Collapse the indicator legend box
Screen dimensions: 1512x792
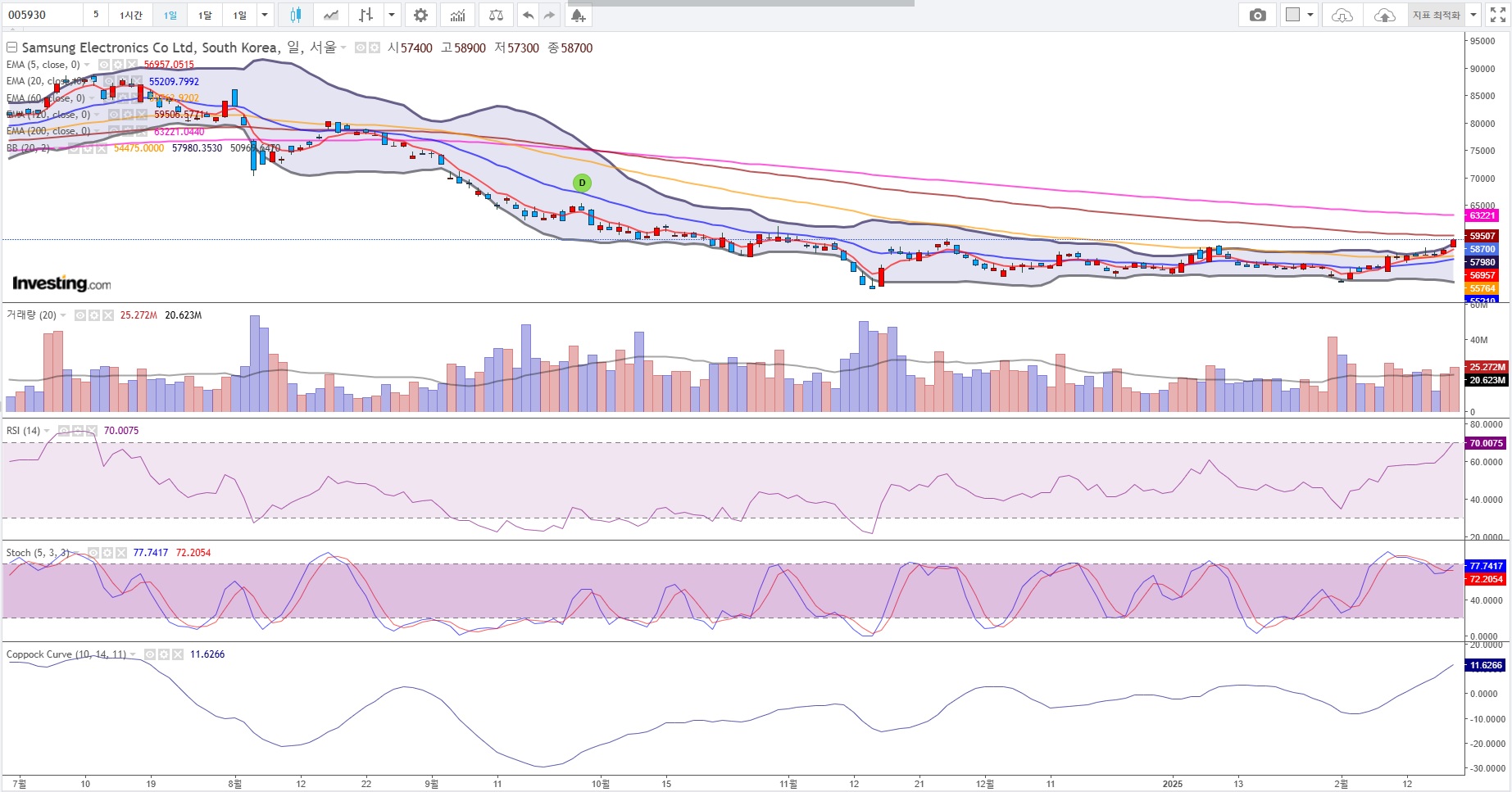click(12, 48)
